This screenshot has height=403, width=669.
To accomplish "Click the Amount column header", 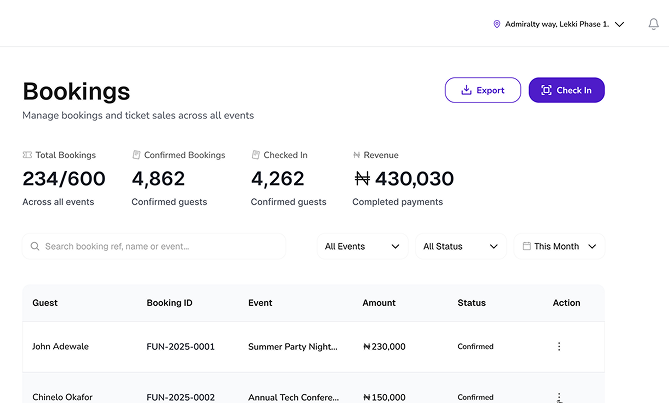I will pos(379,303).
